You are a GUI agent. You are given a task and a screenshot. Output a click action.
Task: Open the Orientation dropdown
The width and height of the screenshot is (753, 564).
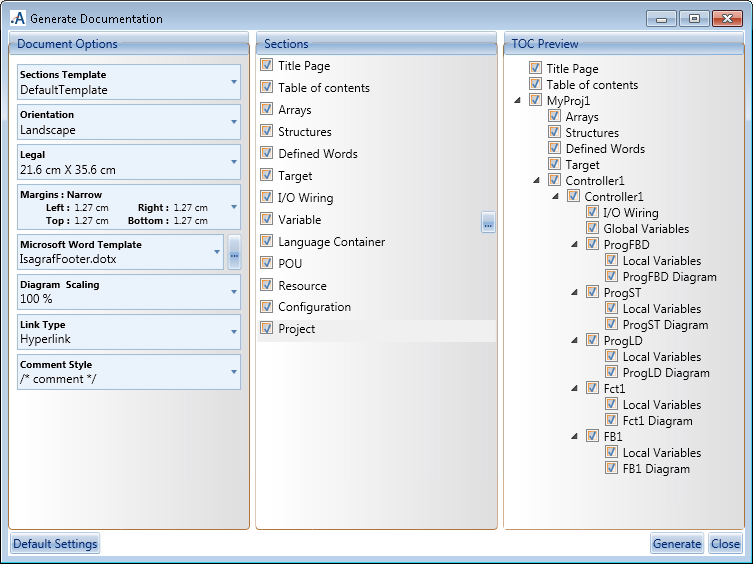point(129,122)
